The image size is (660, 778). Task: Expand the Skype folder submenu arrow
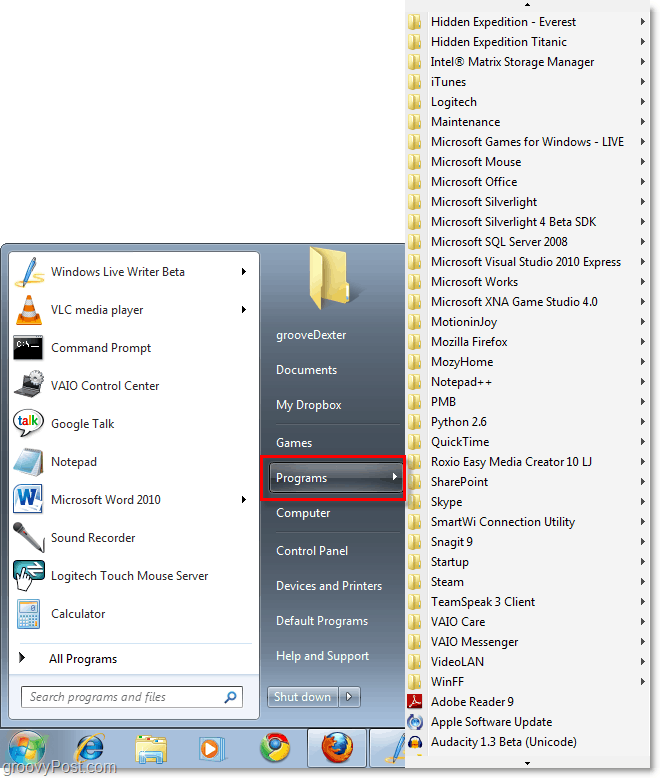pyautogui.click(x=643, y=502)
